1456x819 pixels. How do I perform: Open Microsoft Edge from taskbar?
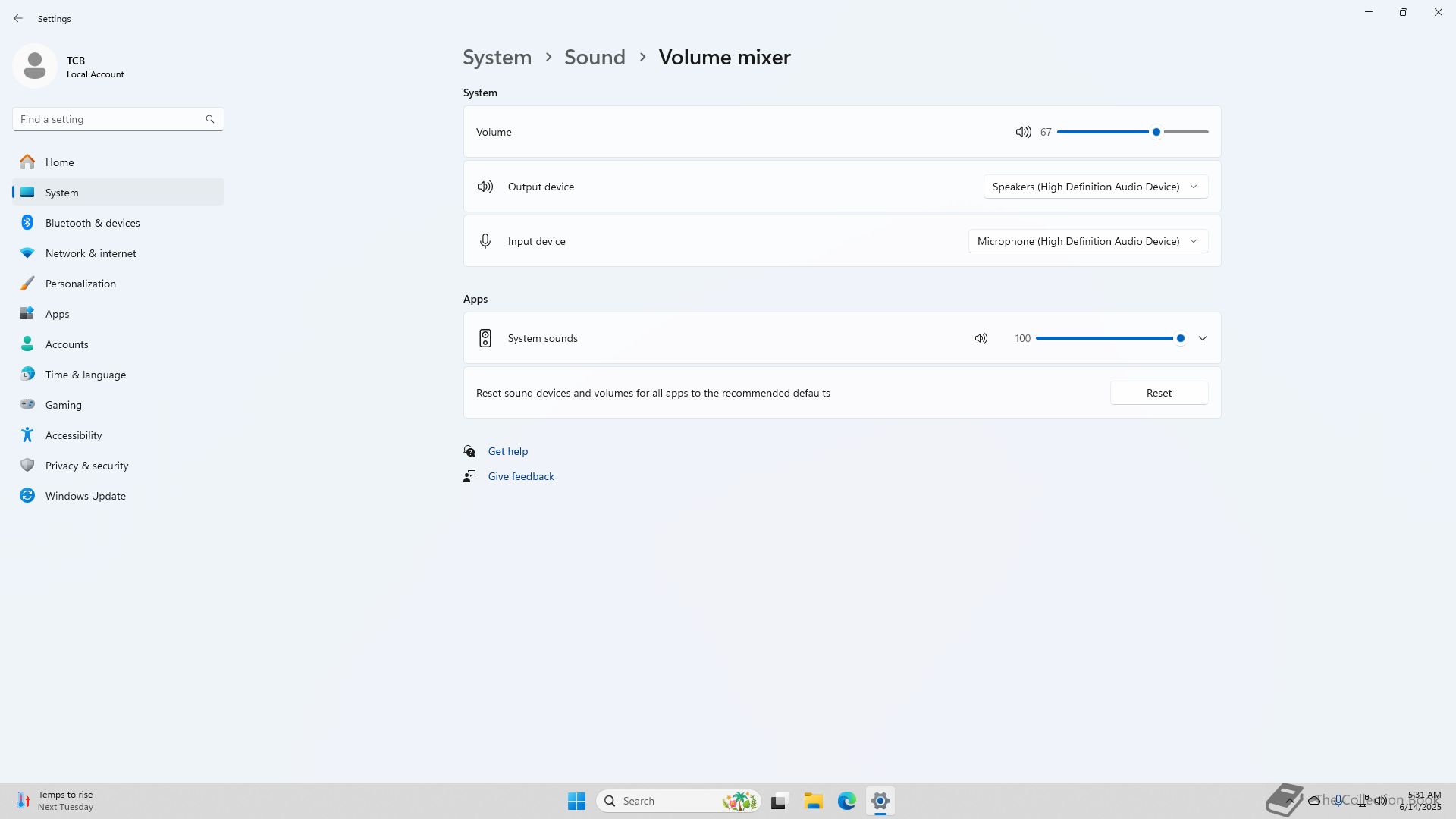click(x=846, y=801)
